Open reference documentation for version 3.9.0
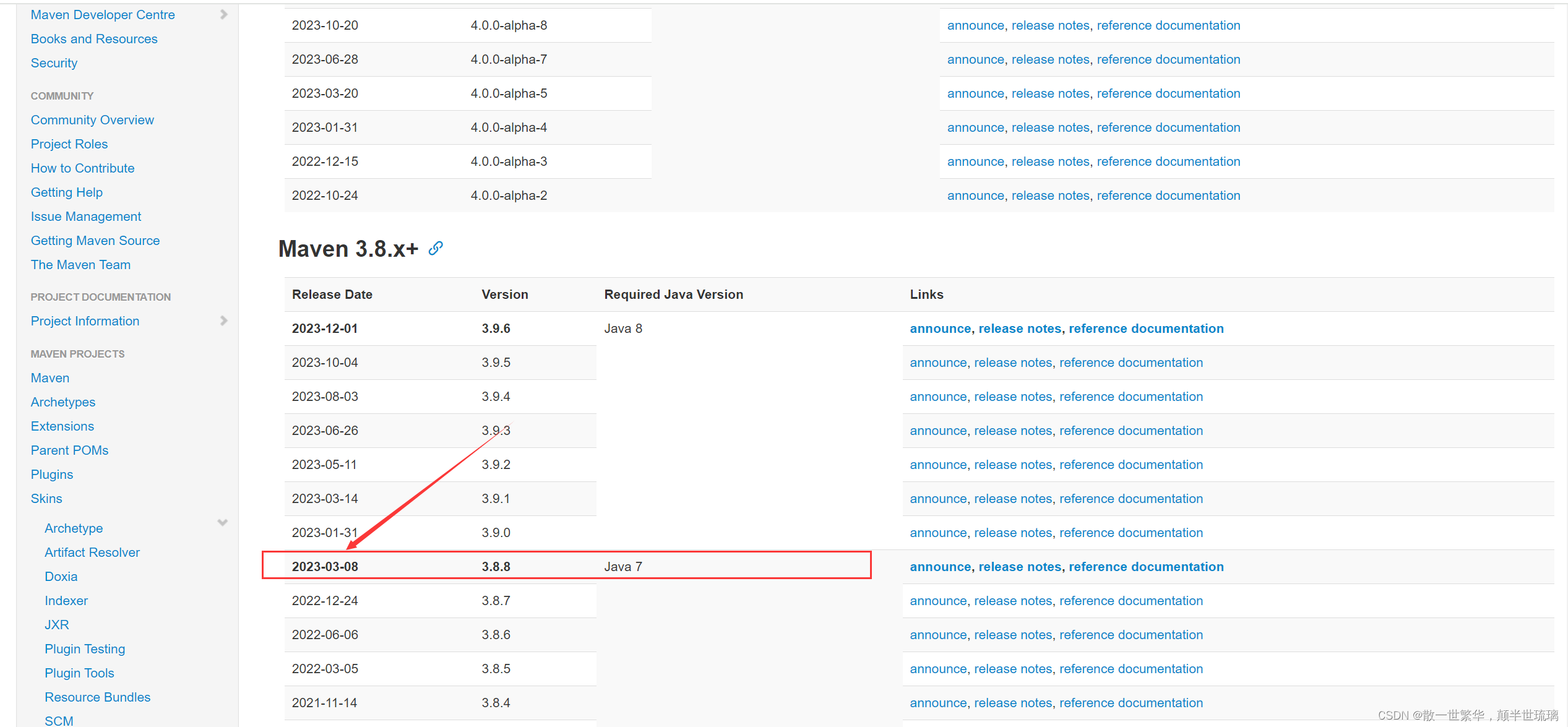 pos(1131,533)
